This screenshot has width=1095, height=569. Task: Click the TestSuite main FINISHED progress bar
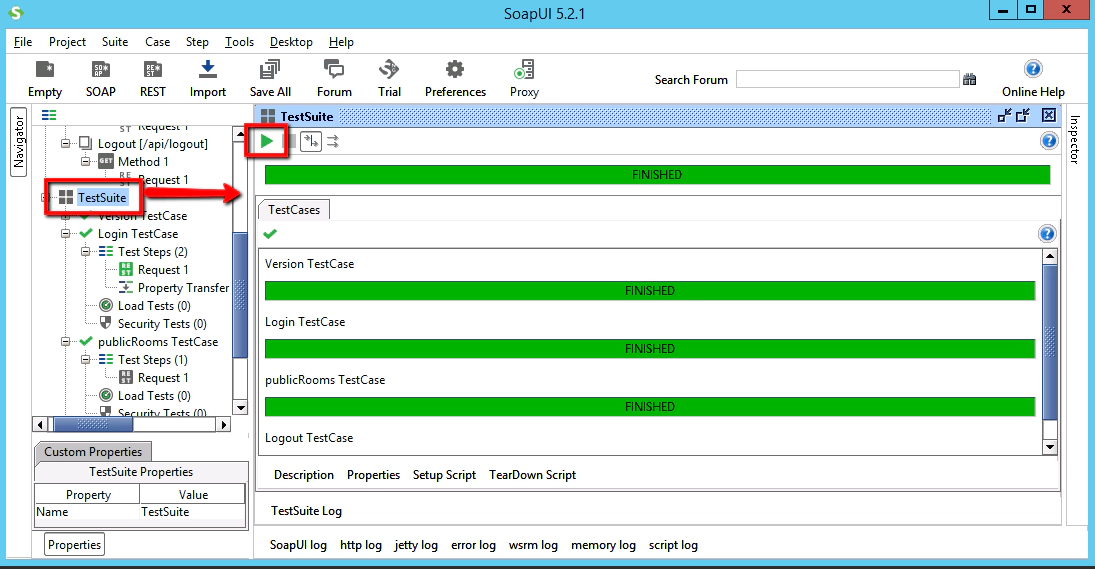click(x=657, y=175)
